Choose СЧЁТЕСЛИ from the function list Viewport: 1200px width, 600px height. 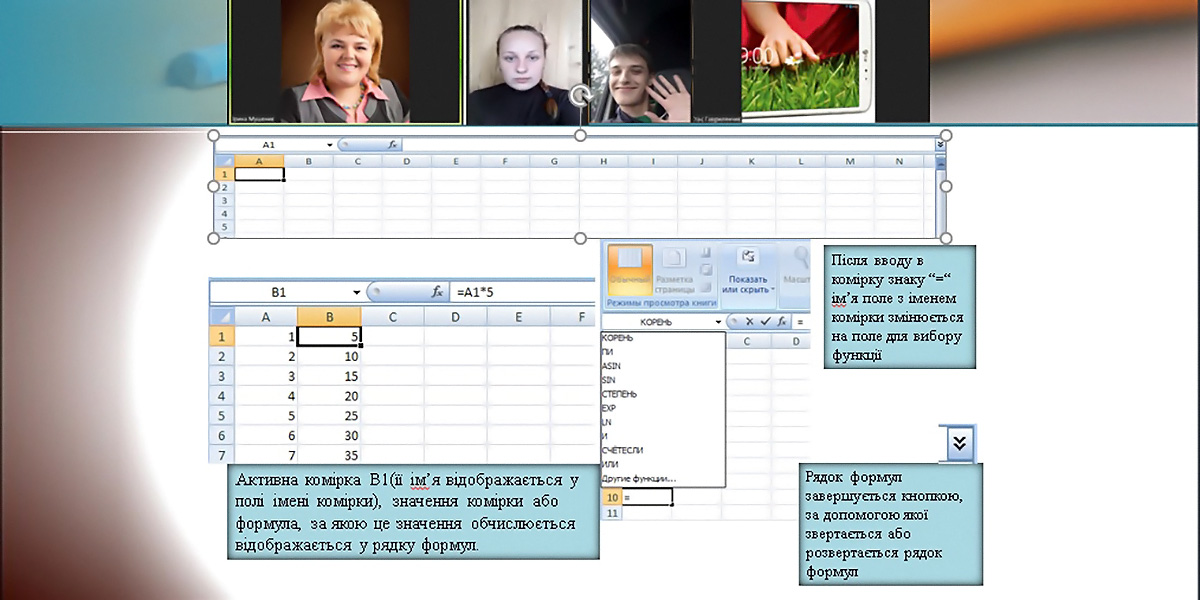pyautogui.click(x=624, y=449)
